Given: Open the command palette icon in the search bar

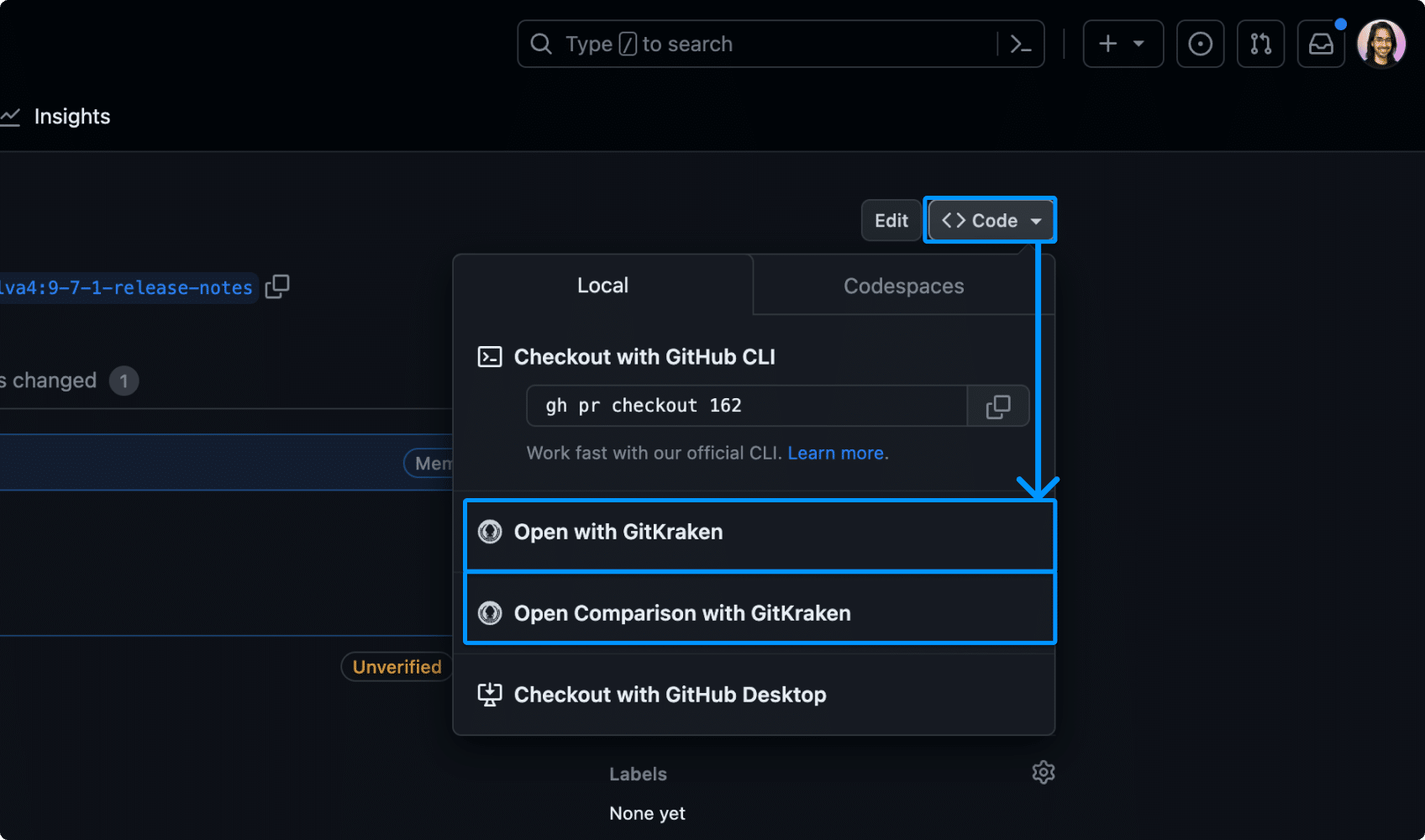Looking at the screenshot, I should (1022, 44).
